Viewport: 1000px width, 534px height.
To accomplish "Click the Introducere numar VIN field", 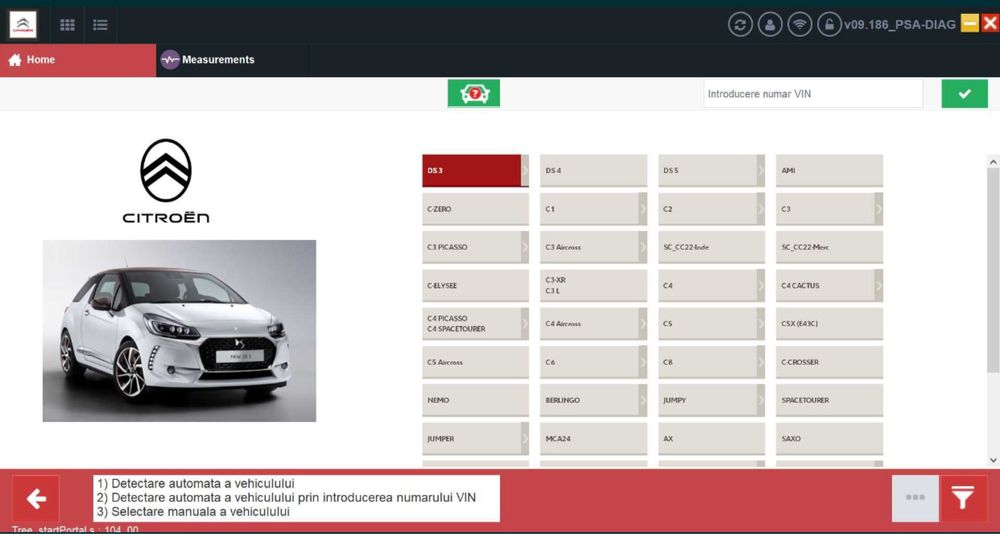I will tap(812, 93).
